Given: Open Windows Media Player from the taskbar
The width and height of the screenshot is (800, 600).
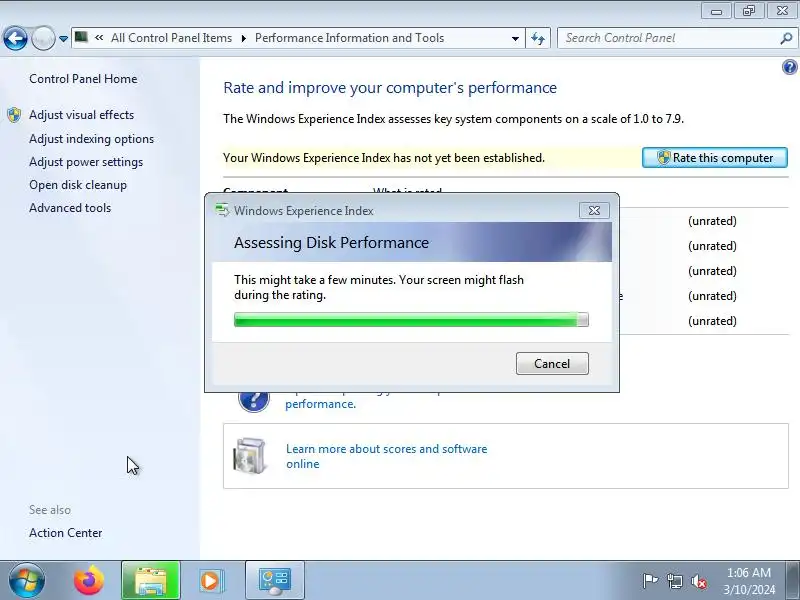Looking at the screenshot, I should point(210,580).
